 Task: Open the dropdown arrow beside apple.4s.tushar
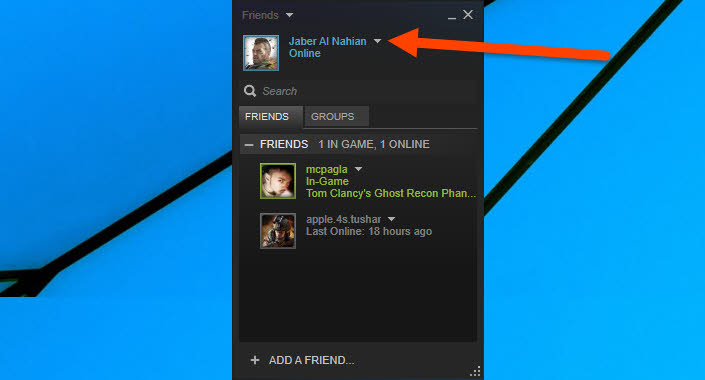392,219
